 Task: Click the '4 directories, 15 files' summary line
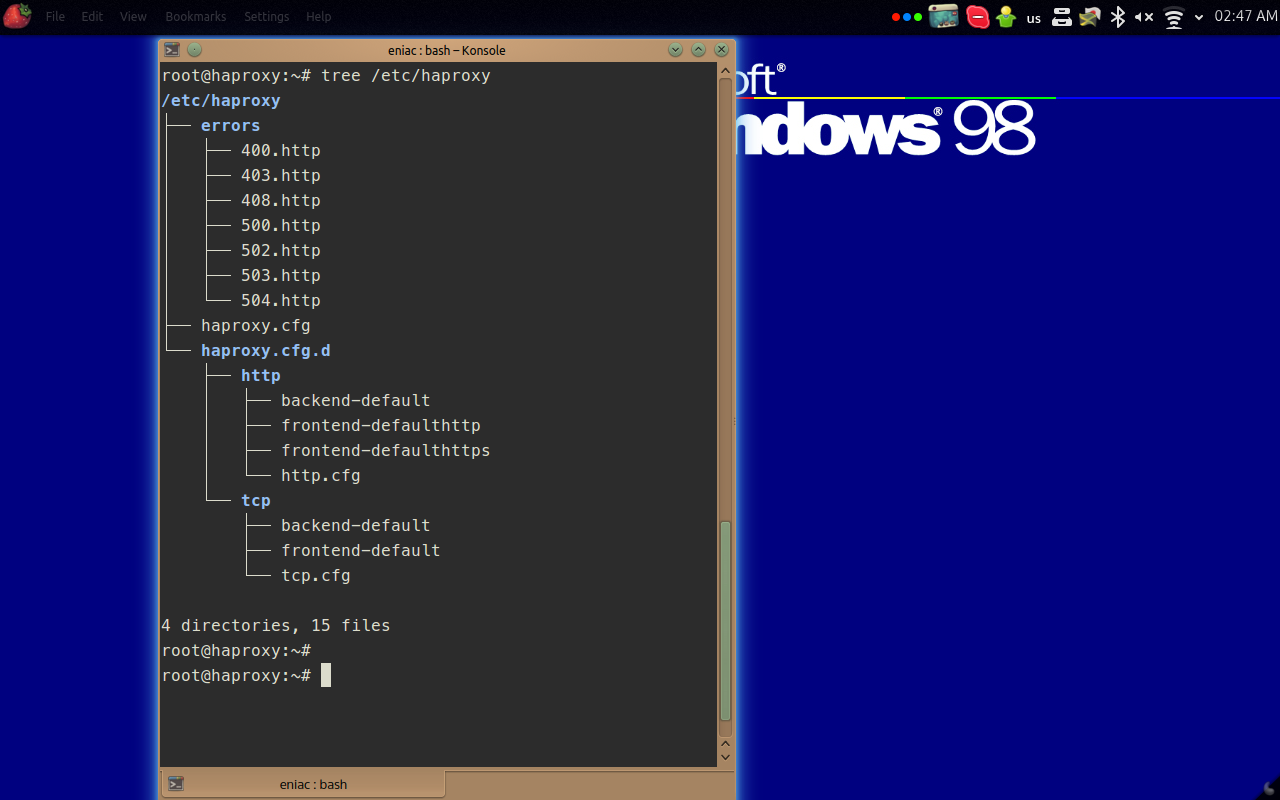click(x=276, y=625)
